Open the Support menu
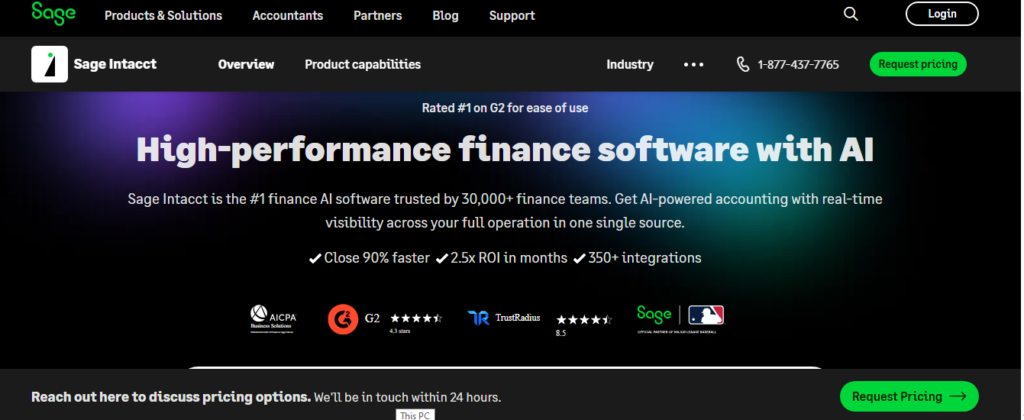Image resolution: width=1024 pixels, height=420 pixels. pyautogui.click(x=512, y=15)
